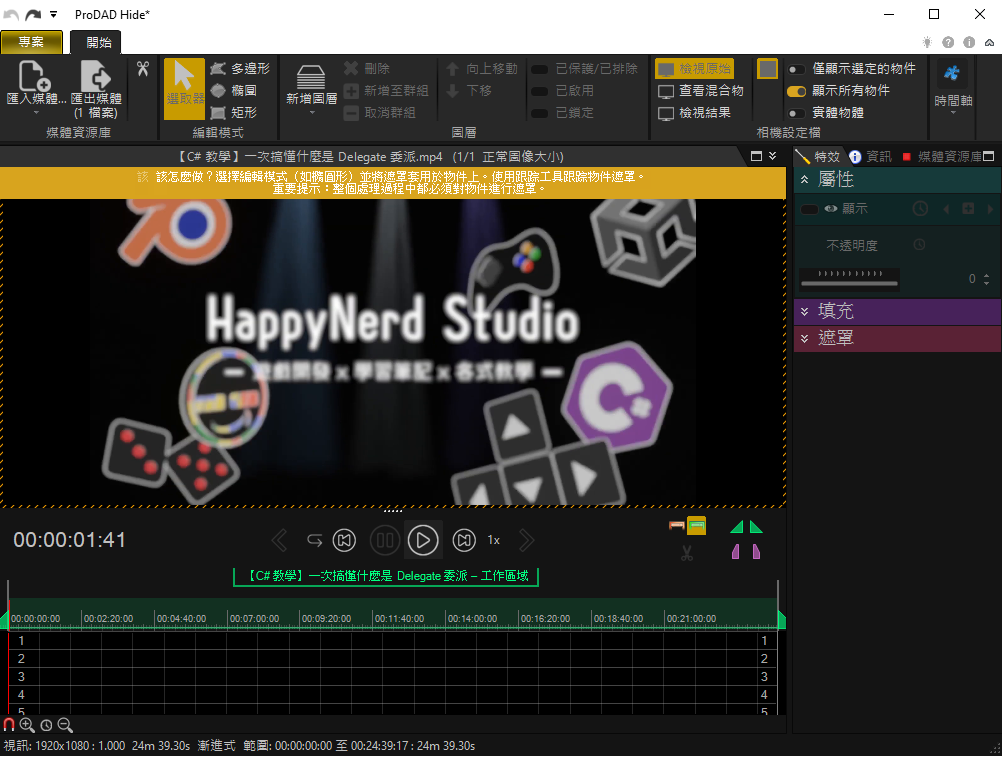Zoom in the timeline with plus magnifier
Viewport: 1002px width, 757px height.
27,724
